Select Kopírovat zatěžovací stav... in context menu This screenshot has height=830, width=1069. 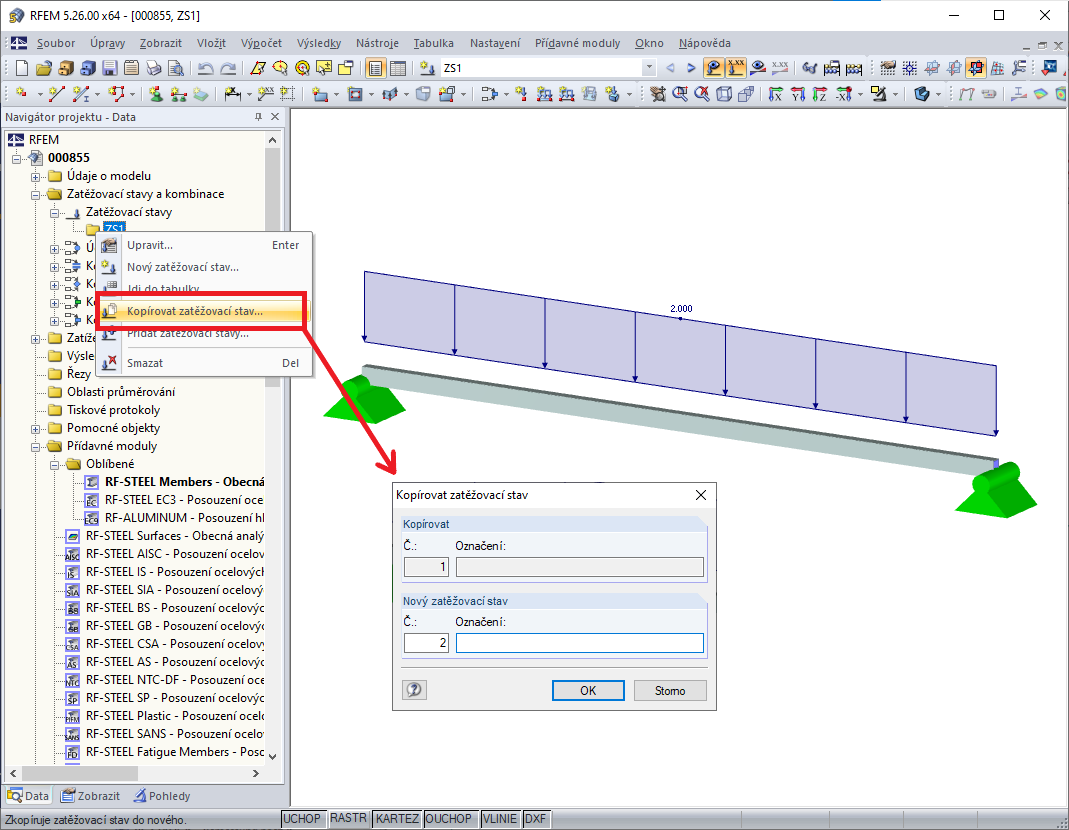point(202,311)
